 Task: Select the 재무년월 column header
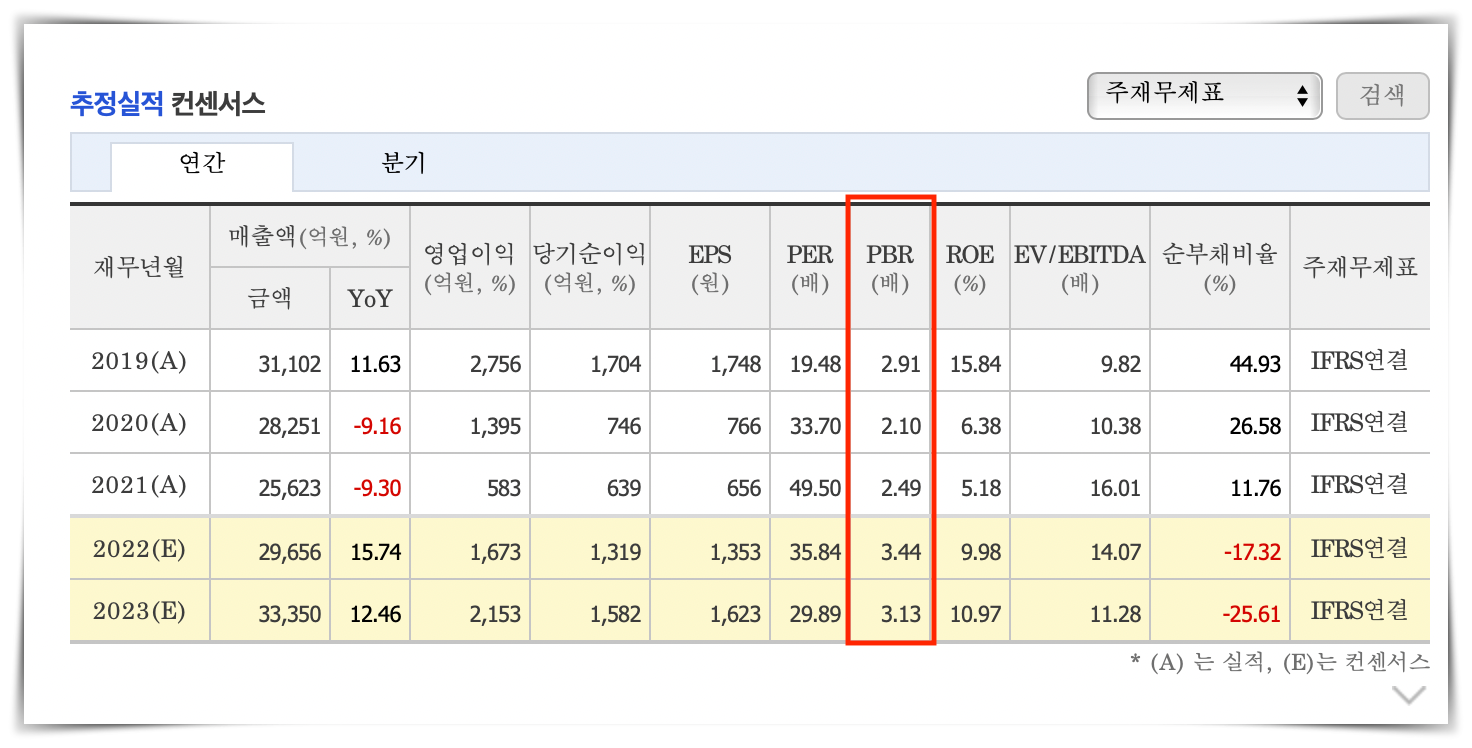pos(140,267)
